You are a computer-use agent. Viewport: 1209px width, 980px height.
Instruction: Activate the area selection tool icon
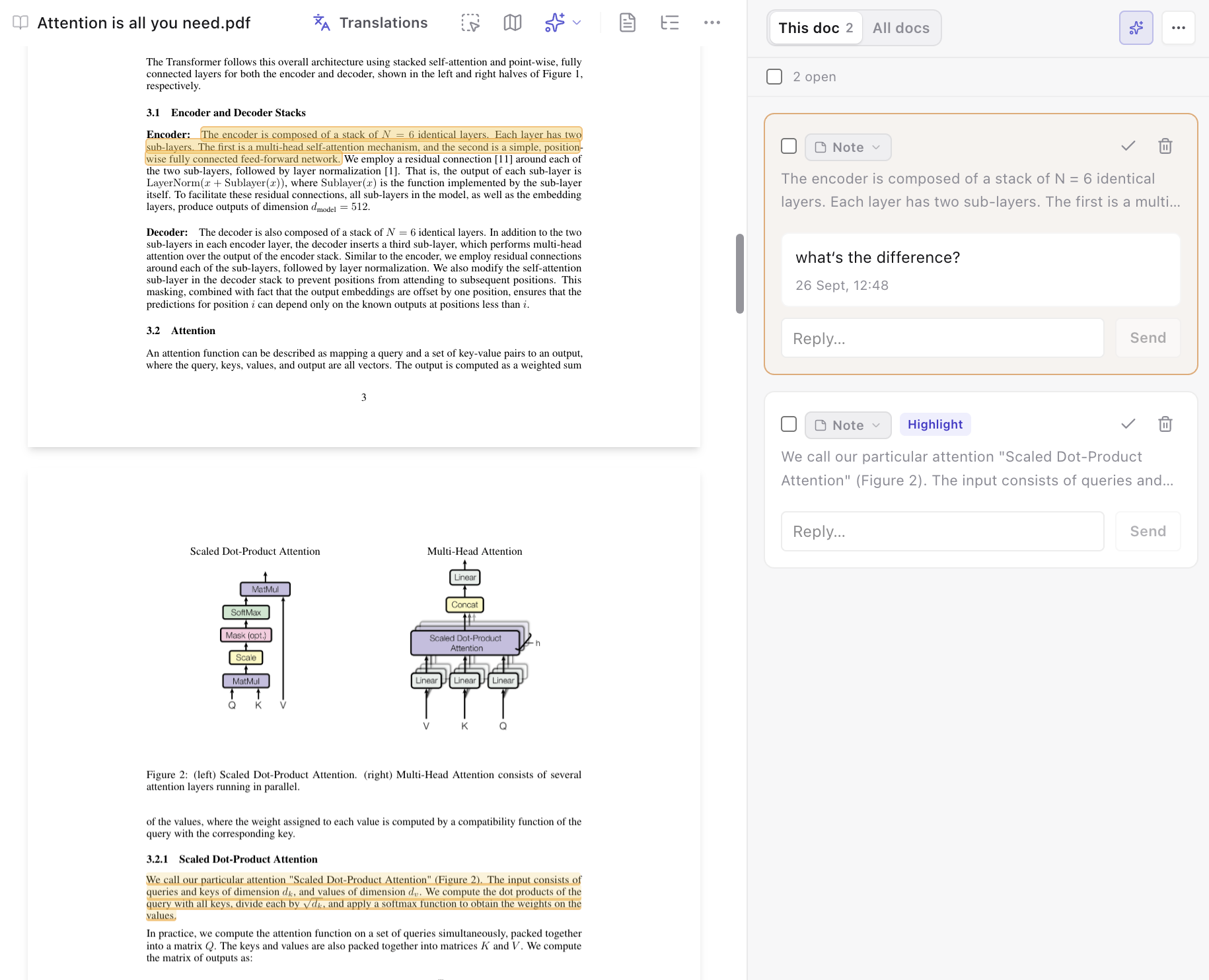point(470,23)
